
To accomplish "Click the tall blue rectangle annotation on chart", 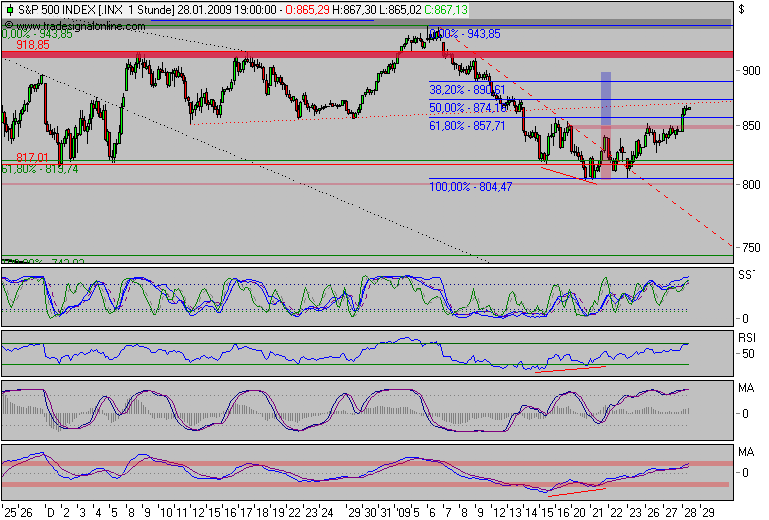I will (606, 98).
